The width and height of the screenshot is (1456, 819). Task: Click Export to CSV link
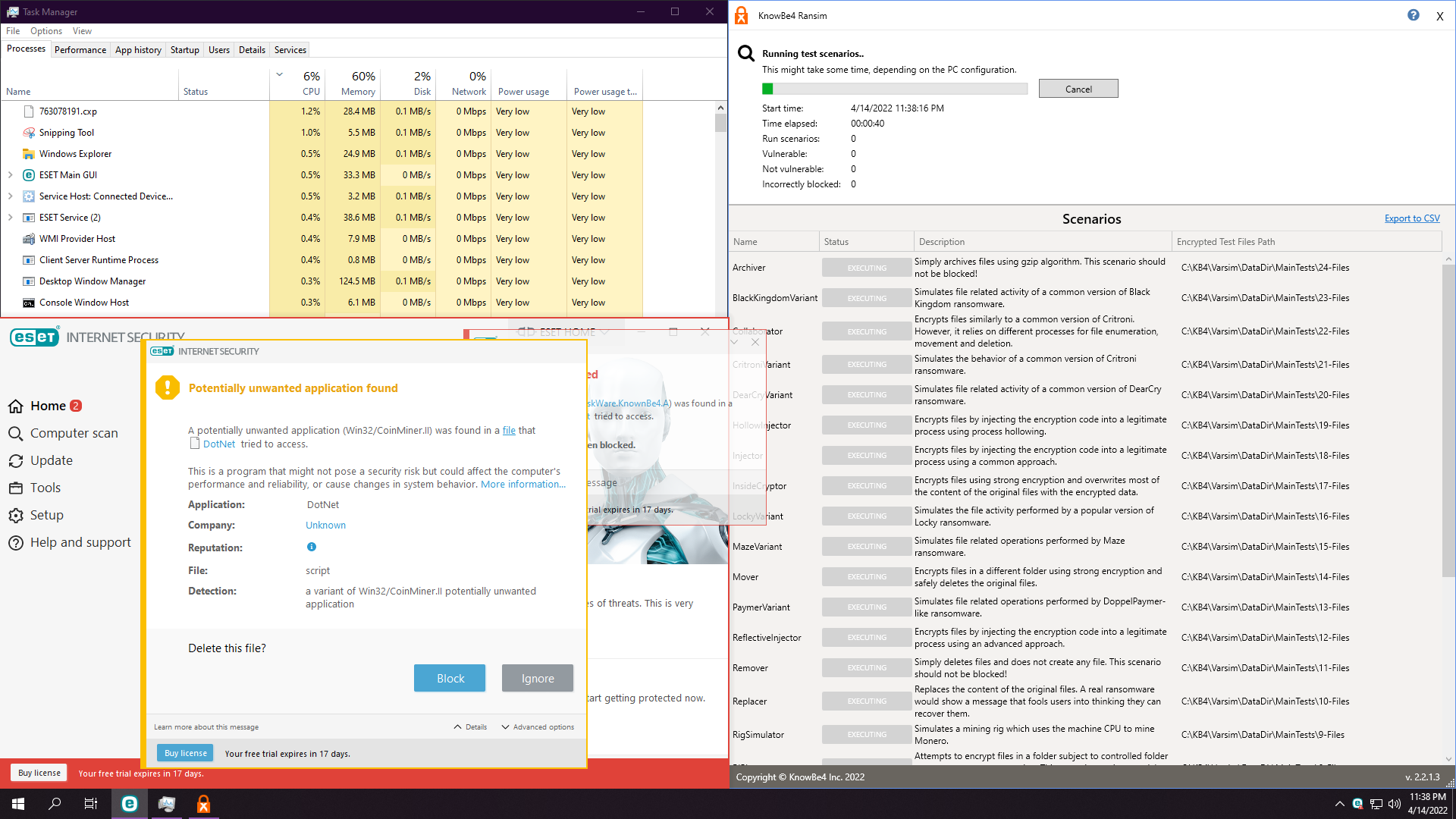pos(1411,218)
